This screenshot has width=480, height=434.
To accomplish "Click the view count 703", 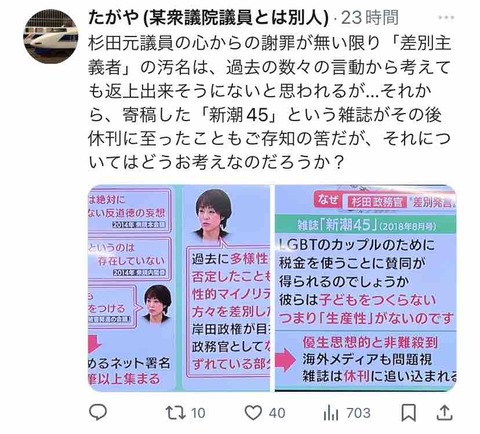I will (358, 413).
